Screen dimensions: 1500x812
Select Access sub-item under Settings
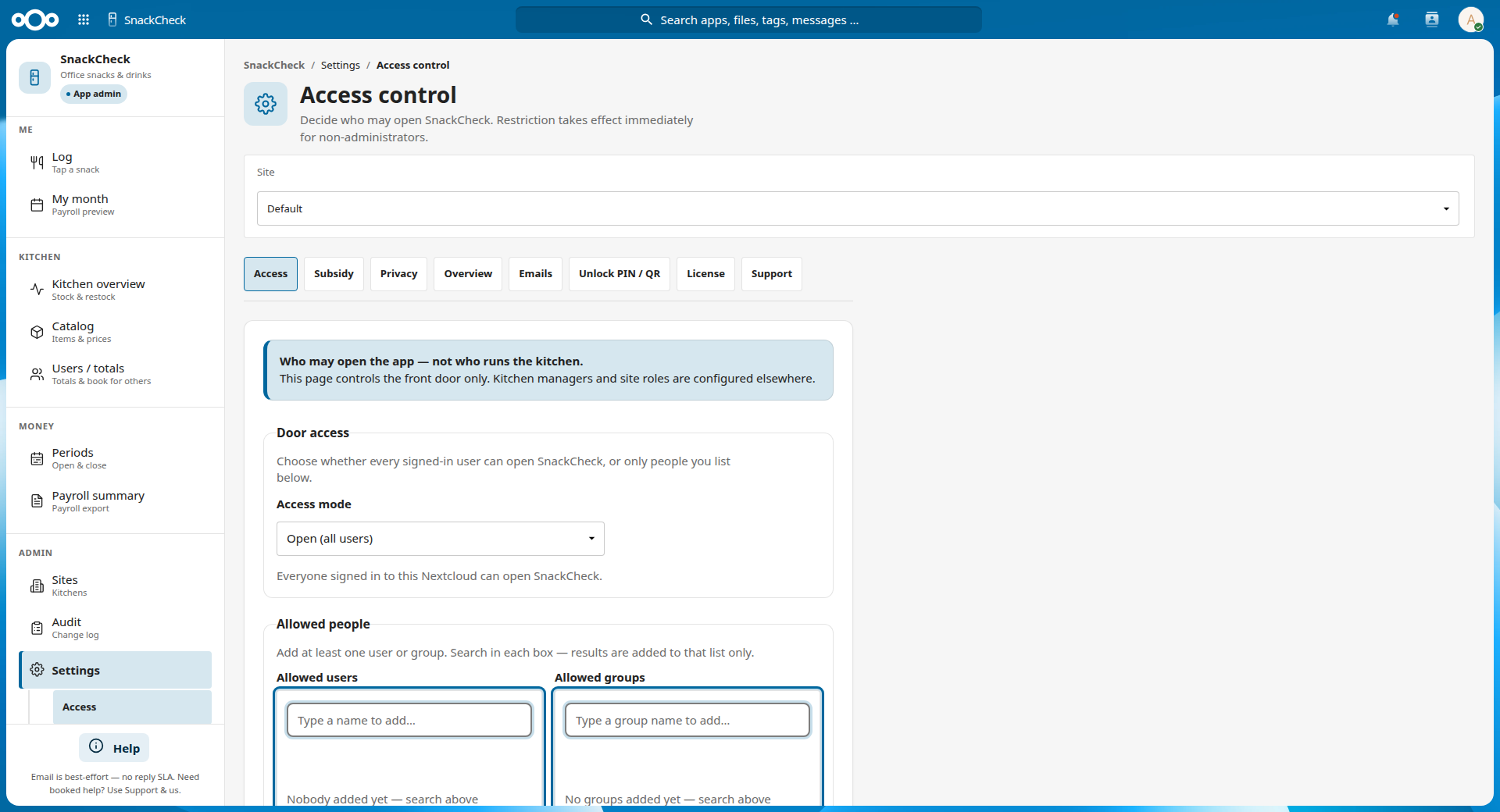pyautogui.click(x=132, y=707)
